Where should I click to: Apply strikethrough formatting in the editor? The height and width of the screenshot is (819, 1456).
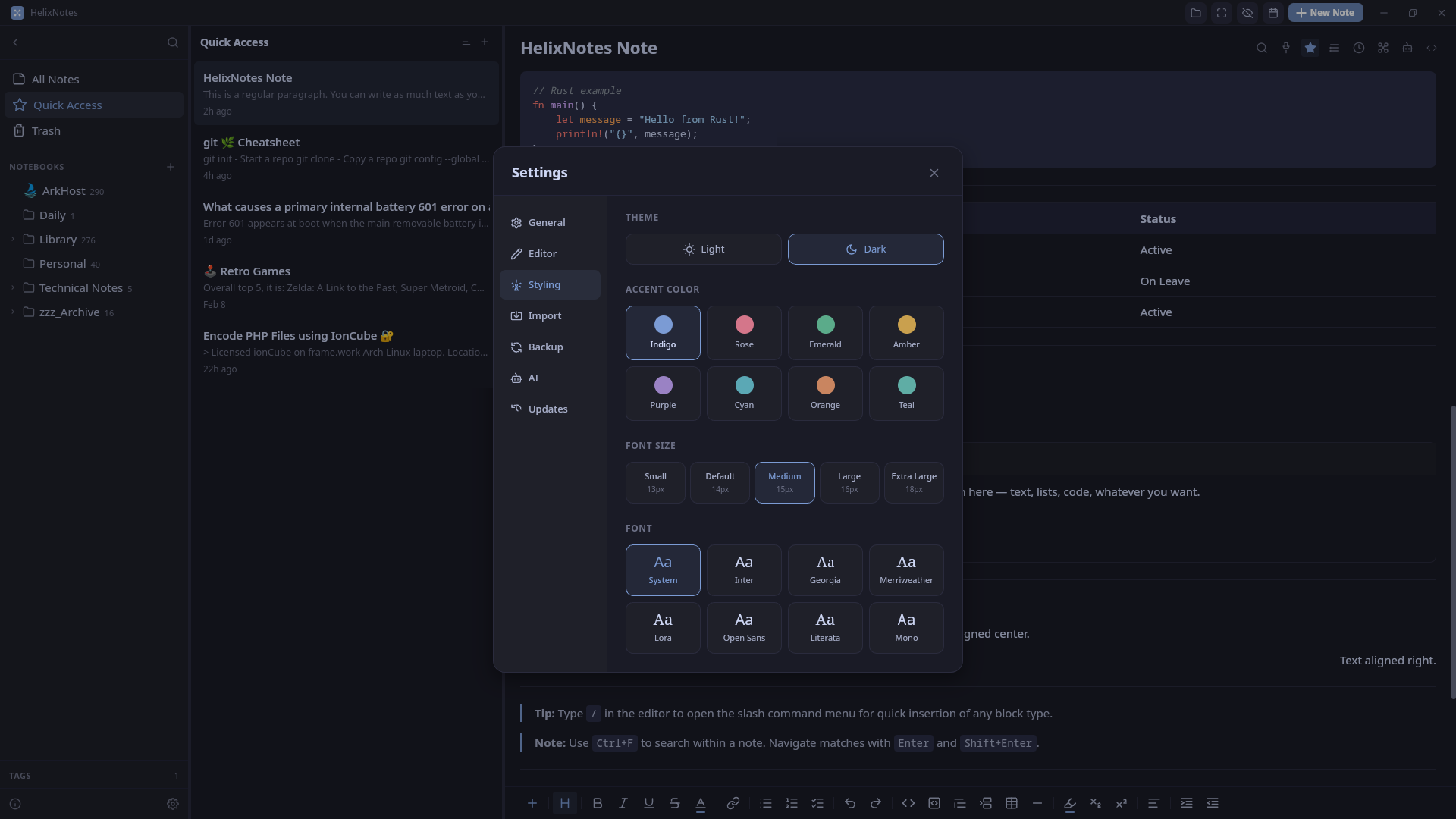point(674,803)
